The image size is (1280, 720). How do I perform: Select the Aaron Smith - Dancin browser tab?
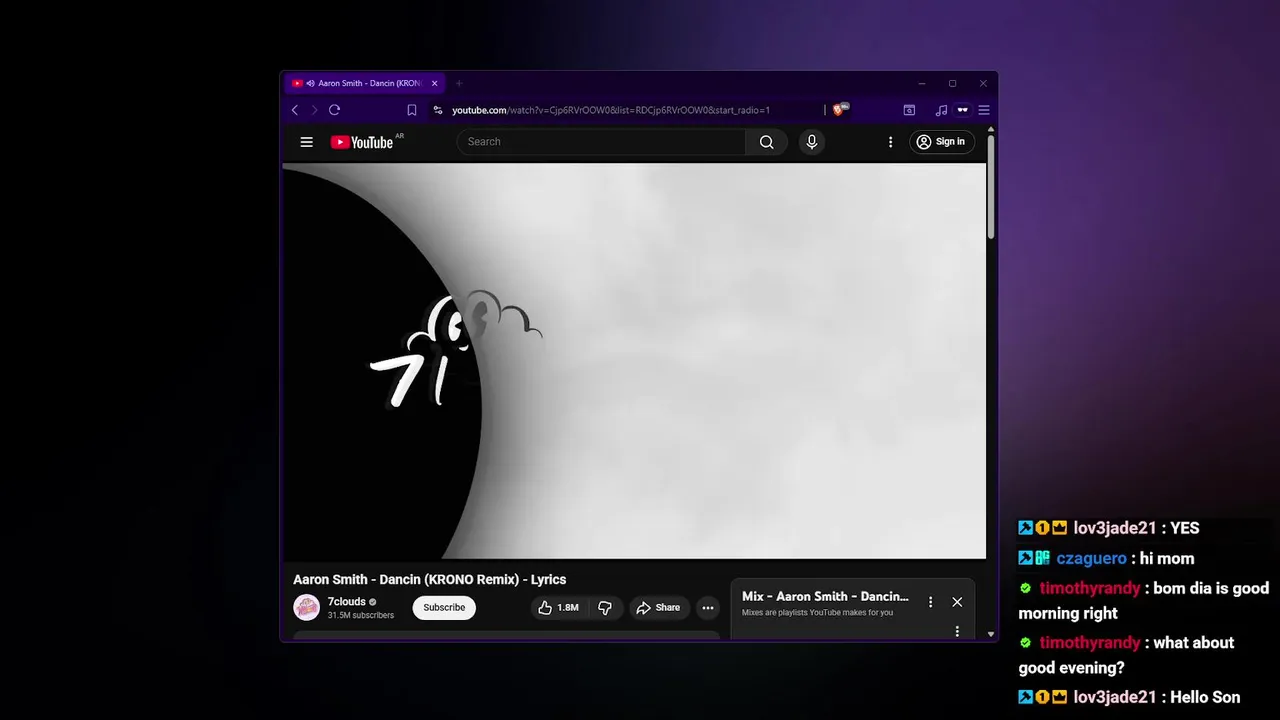click(362, 84)
